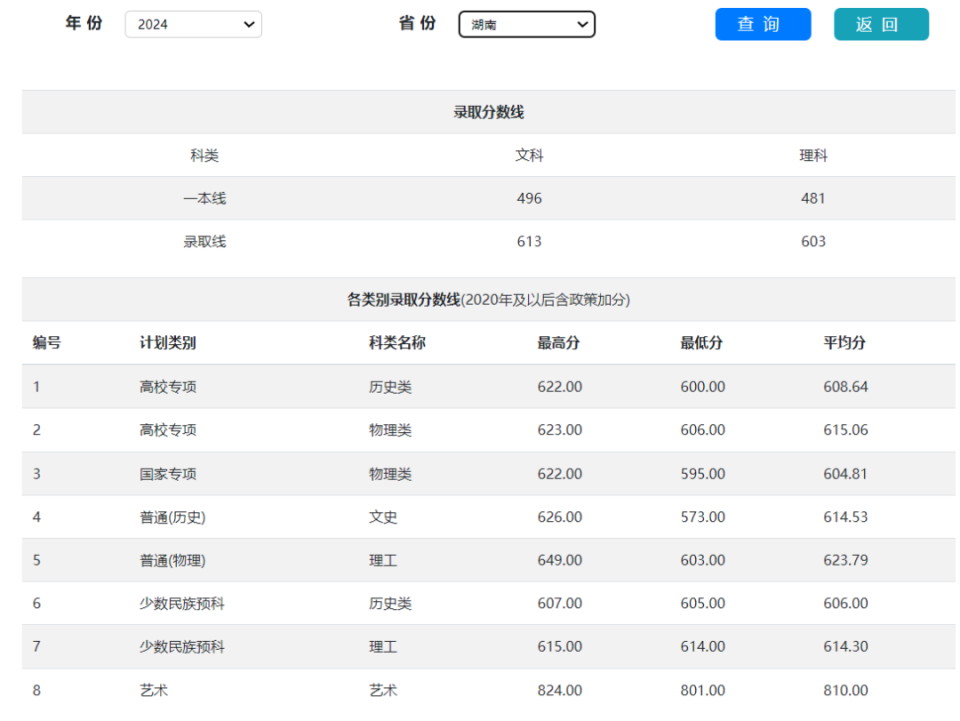Select 少数民族预科 in row 7
Image resolution: width=960 pixels, height=721 pixels.
click(x=182, y=647)
